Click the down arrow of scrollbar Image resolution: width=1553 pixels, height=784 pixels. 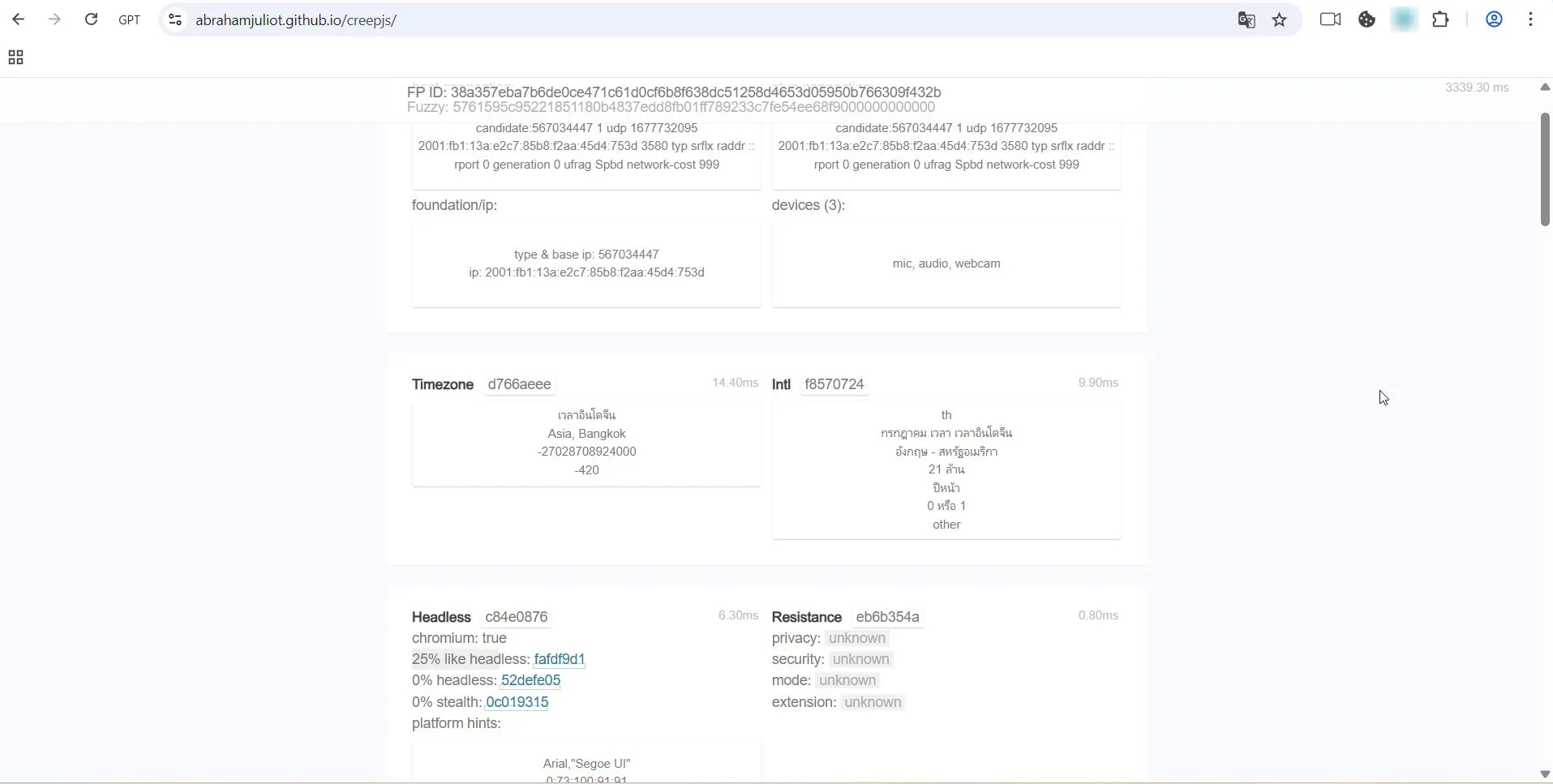coord(1545,774)
